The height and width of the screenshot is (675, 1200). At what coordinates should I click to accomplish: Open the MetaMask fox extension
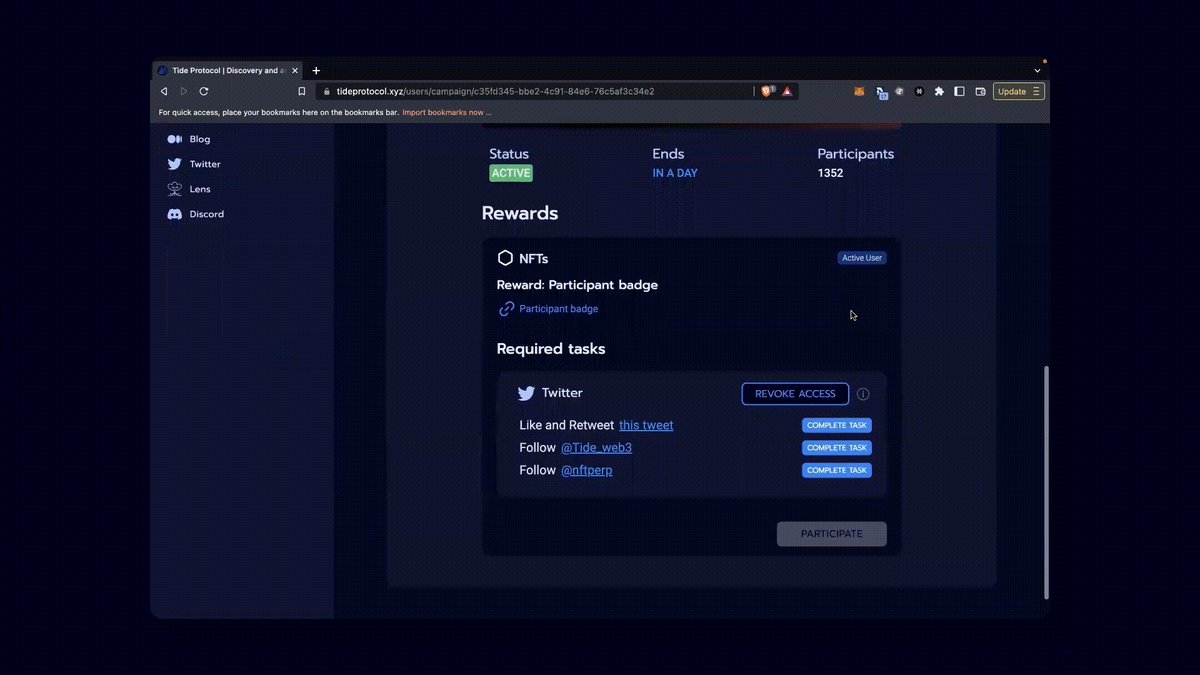860,91
